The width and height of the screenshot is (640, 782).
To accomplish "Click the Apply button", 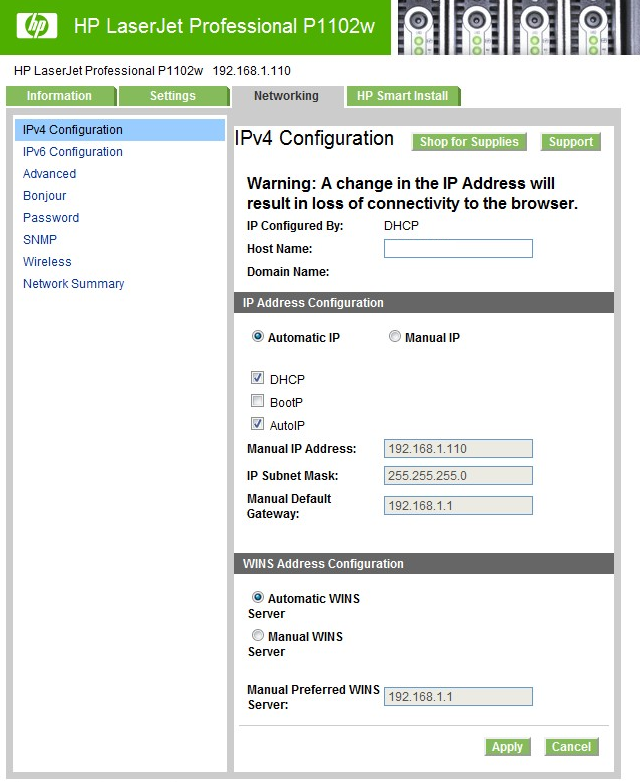I will (507, 747).
